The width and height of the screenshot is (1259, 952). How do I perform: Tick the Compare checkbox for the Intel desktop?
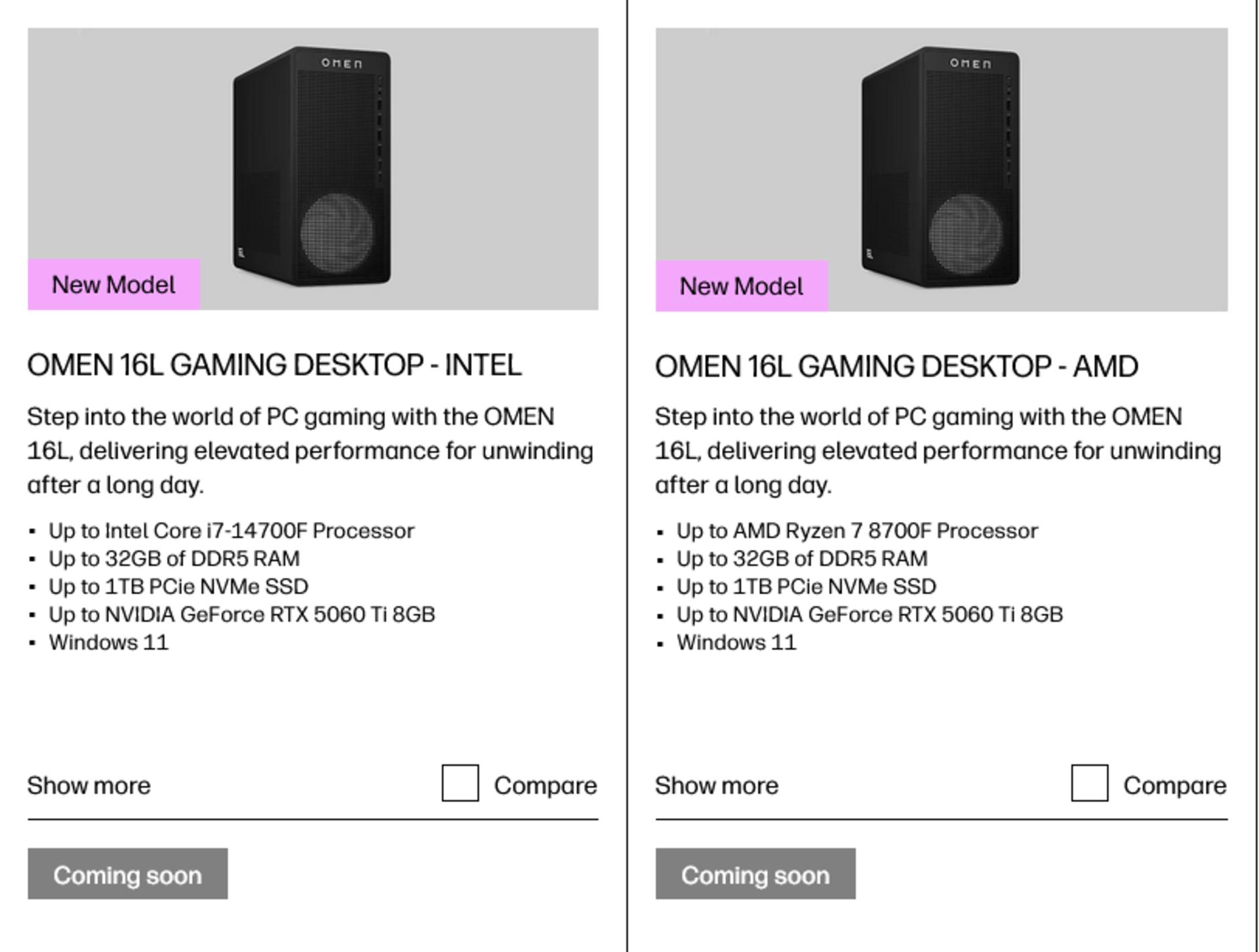click(460, 783)
